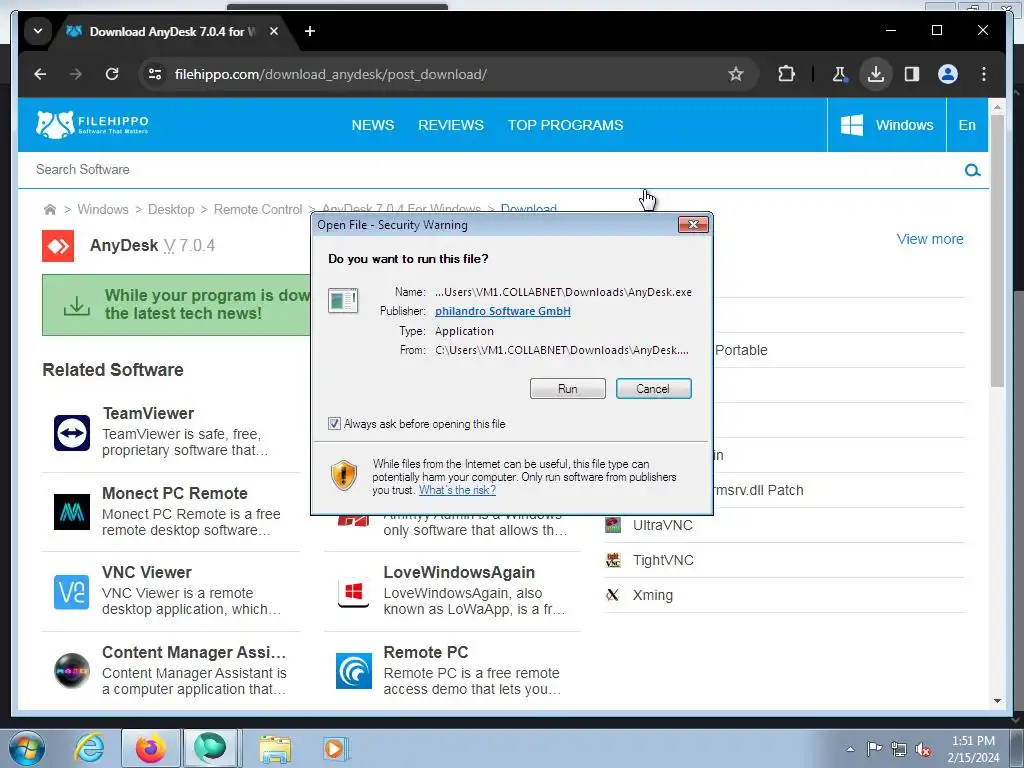
Task: Open the What's the risk? link
Action: (x=457, y=490)
